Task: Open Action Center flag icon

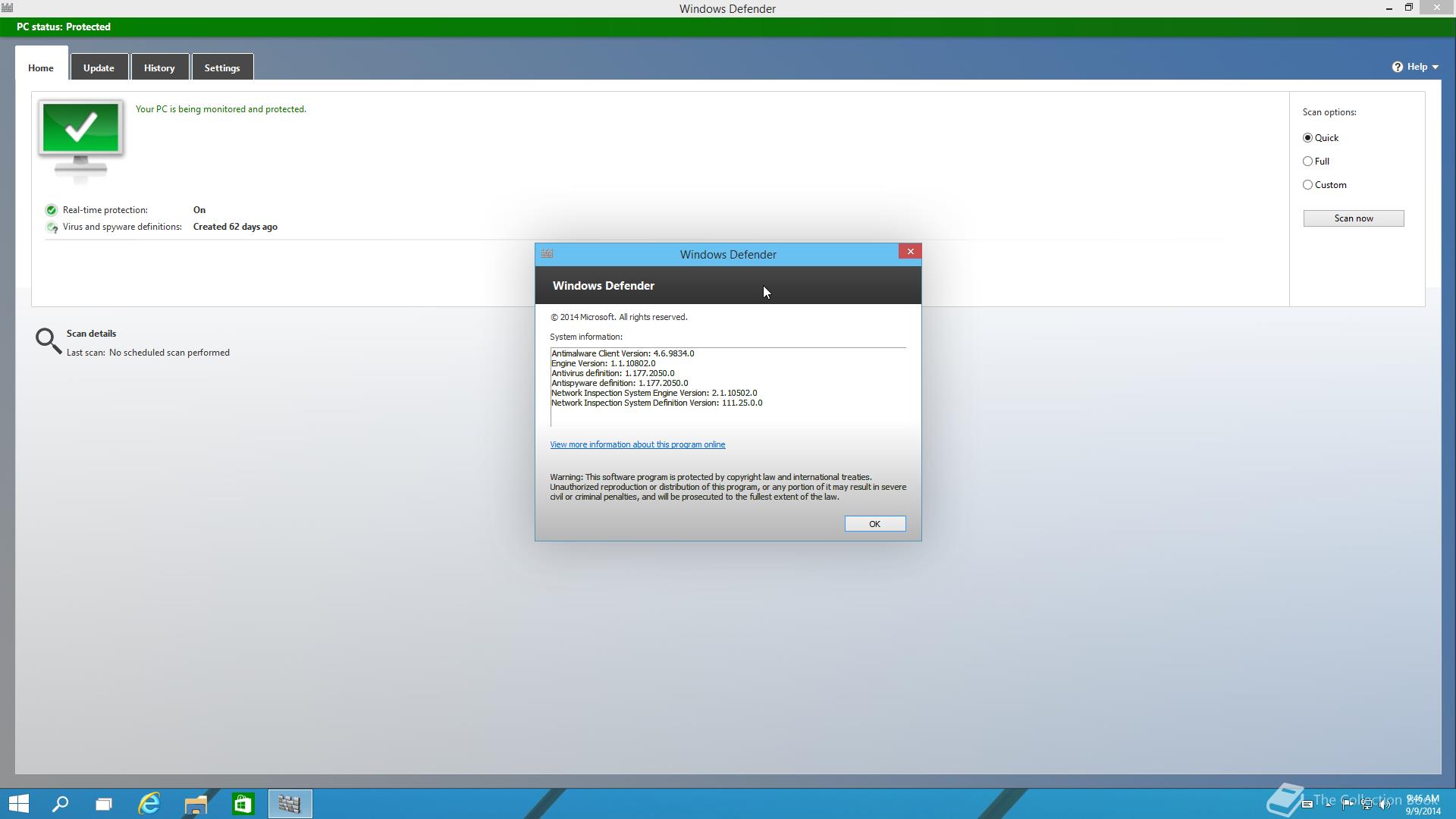Action: [x=1348, y=805]
